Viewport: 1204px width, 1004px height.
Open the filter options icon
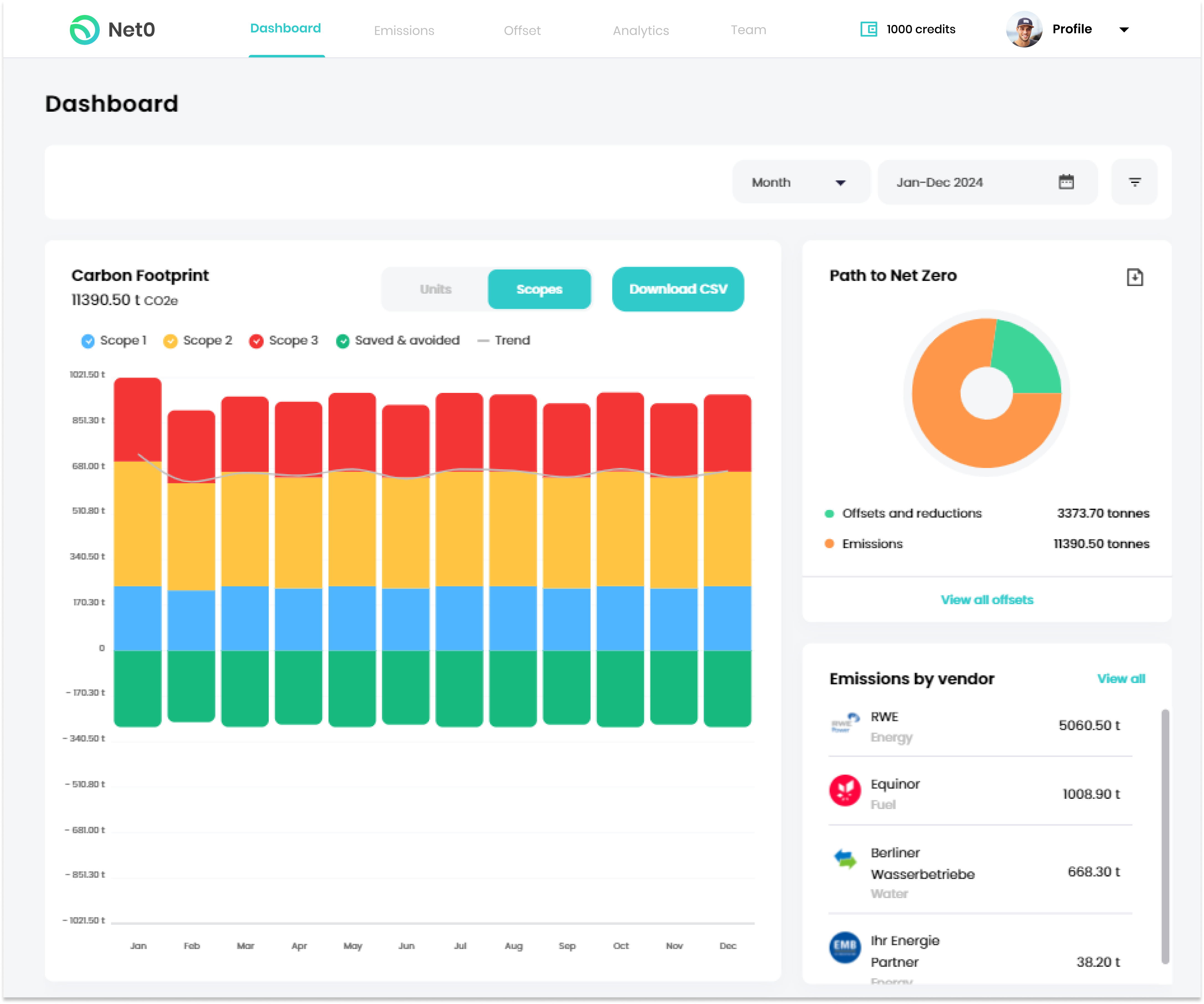pyautogui.click(x=1134, y=182)
